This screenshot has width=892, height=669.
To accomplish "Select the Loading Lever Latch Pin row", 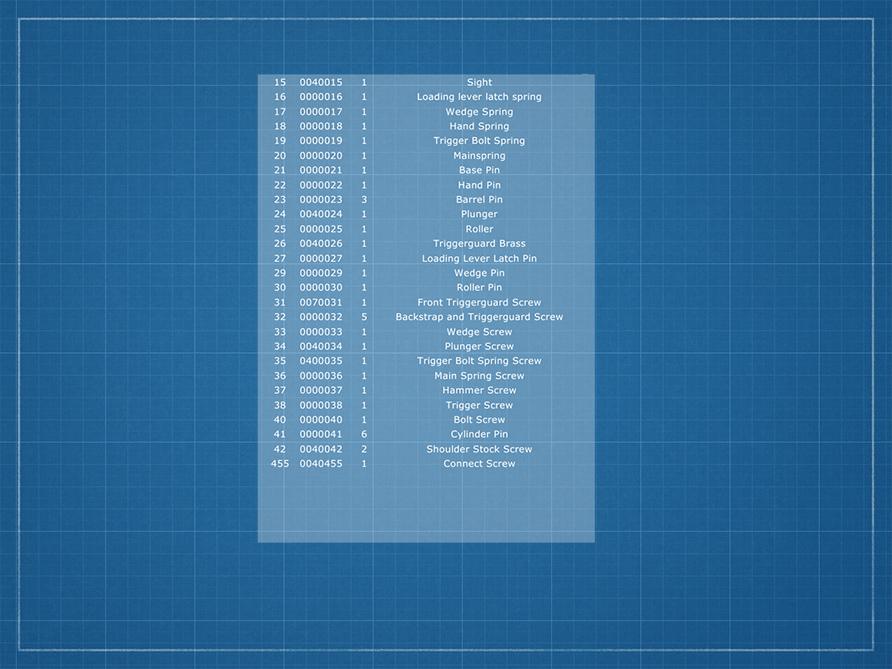I will [x=479, y=258].
